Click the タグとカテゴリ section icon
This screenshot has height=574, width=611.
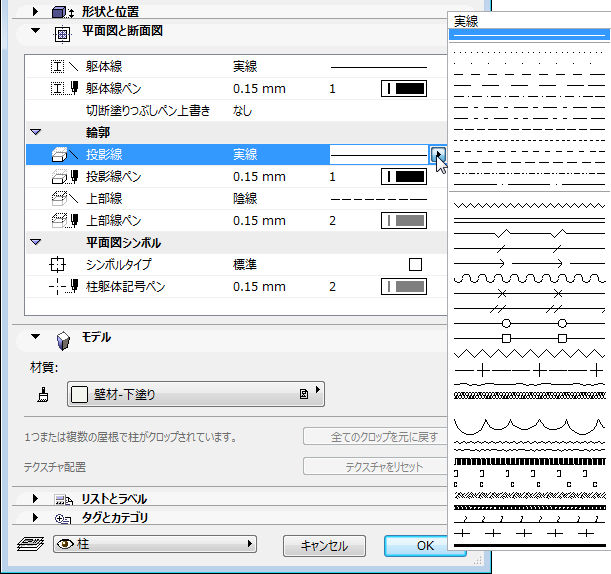click(63, 519)
